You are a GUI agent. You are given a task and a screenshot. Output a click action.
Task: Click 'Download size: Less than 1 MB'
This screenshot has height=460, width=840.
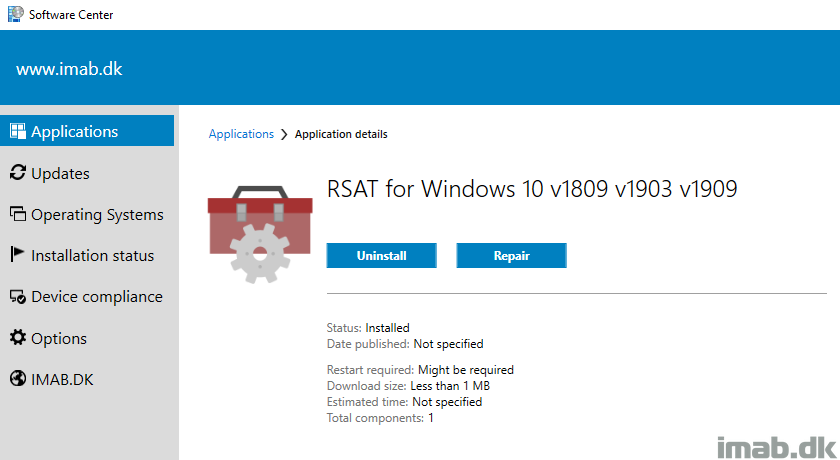[408, 386]
